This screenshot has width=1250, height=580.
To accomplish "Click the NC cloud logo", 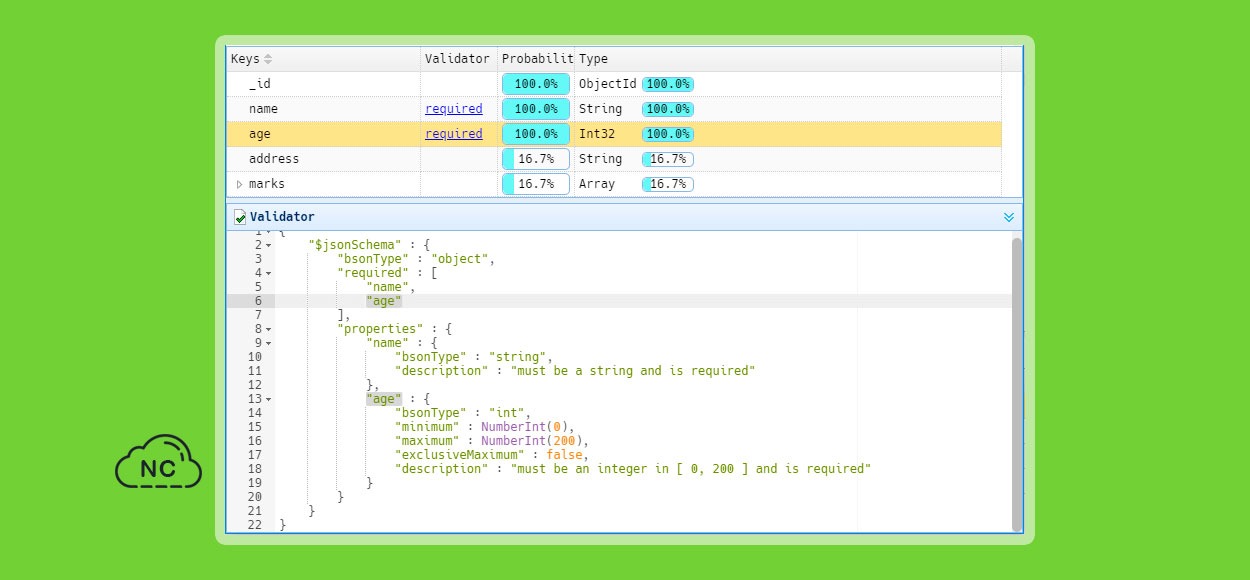I will click(x=158, y=462).
